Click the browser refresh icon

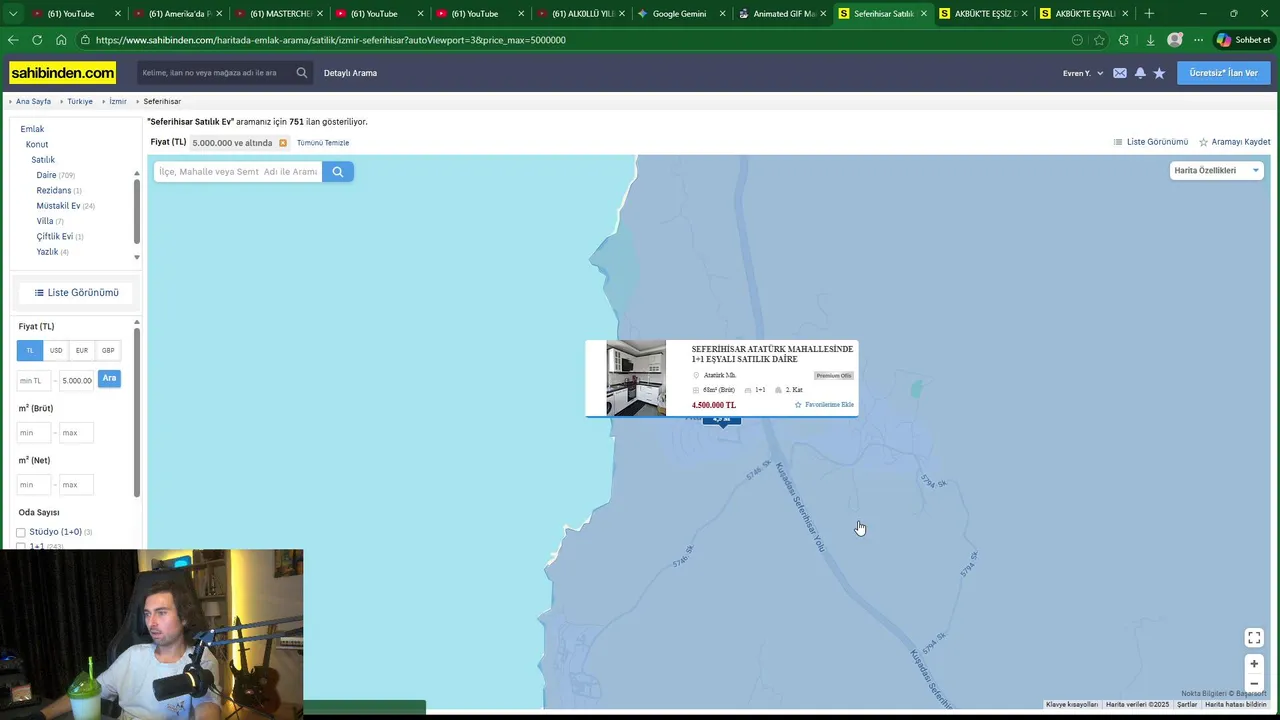(x=37, y=40)
